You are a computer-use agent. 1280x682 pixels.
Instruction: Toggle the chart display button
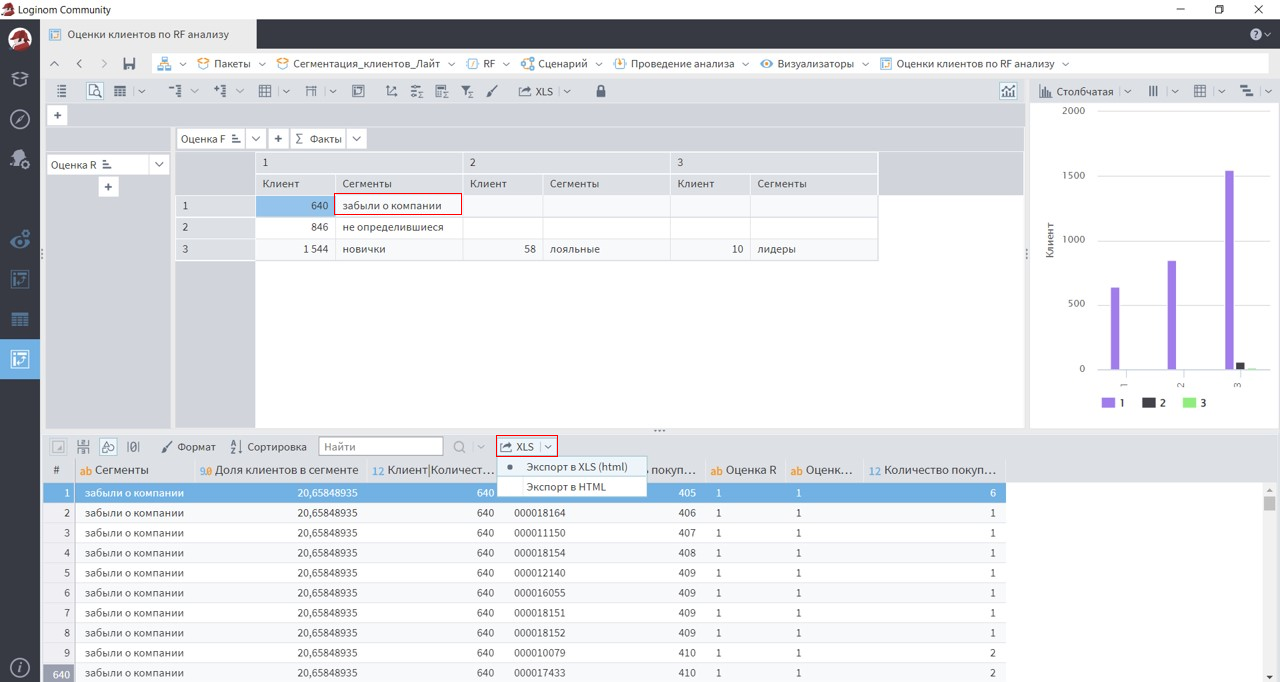1007,91
